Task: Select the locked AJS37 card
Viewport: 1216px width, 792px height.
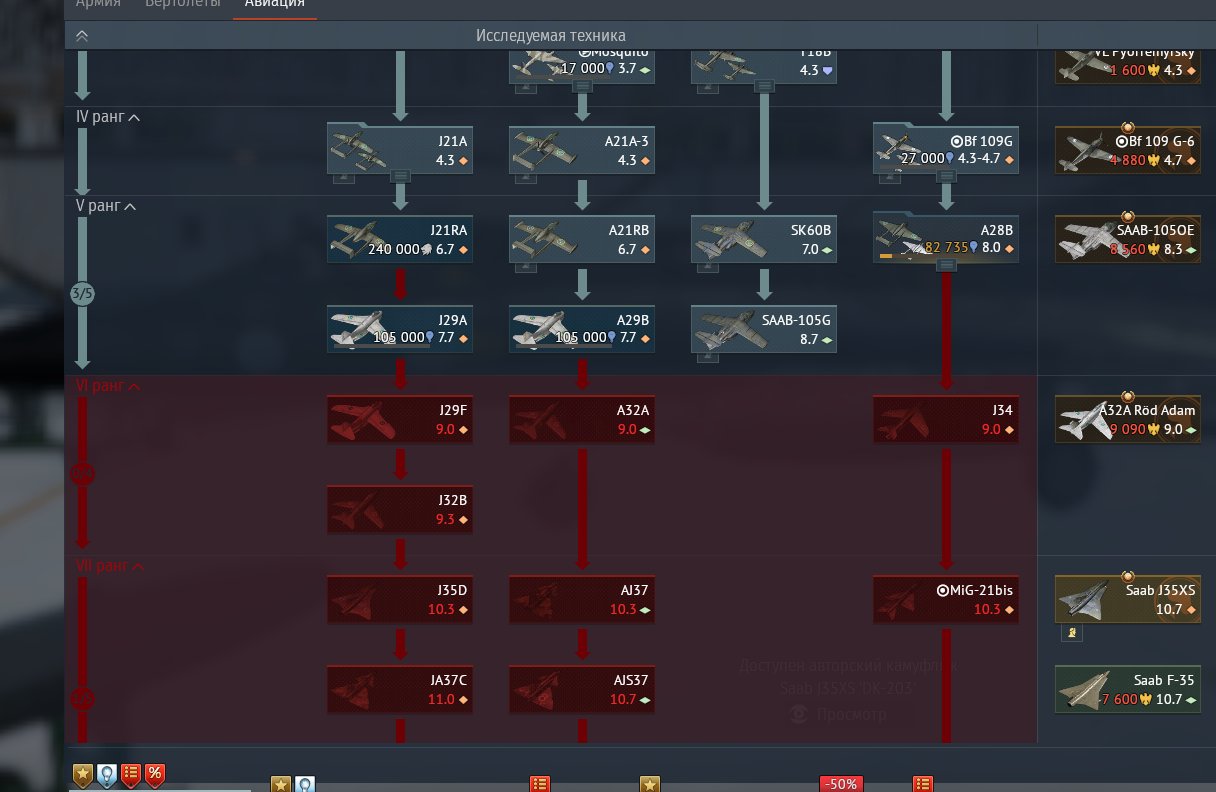Action: [582, 688]
